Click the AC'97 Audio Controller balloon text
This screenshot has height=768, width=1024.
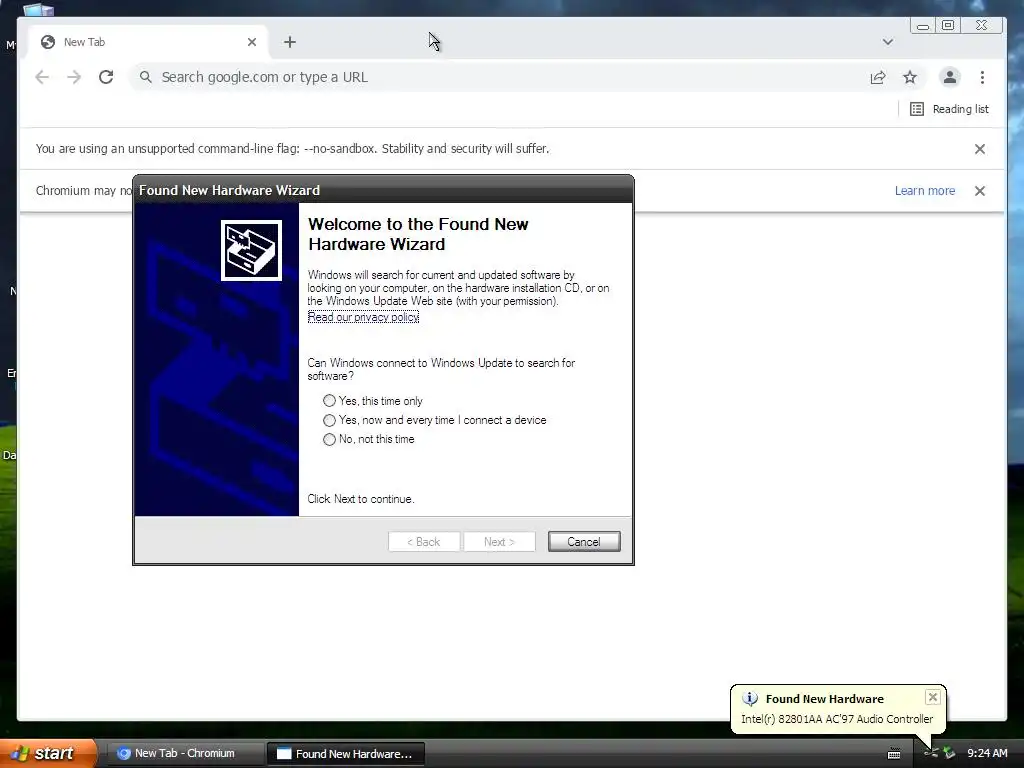(837, 719)
